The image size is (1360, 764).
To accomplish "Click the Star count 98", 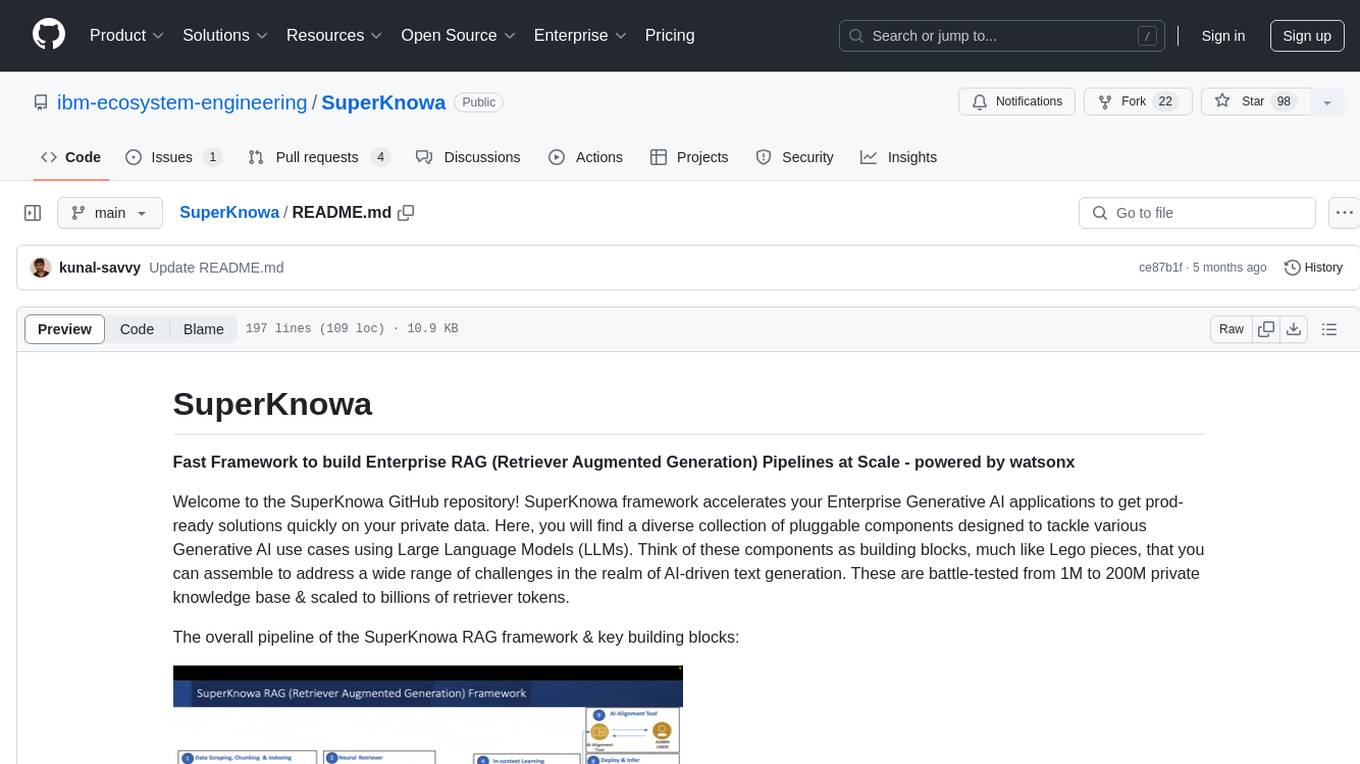I will click(1284, 102).
